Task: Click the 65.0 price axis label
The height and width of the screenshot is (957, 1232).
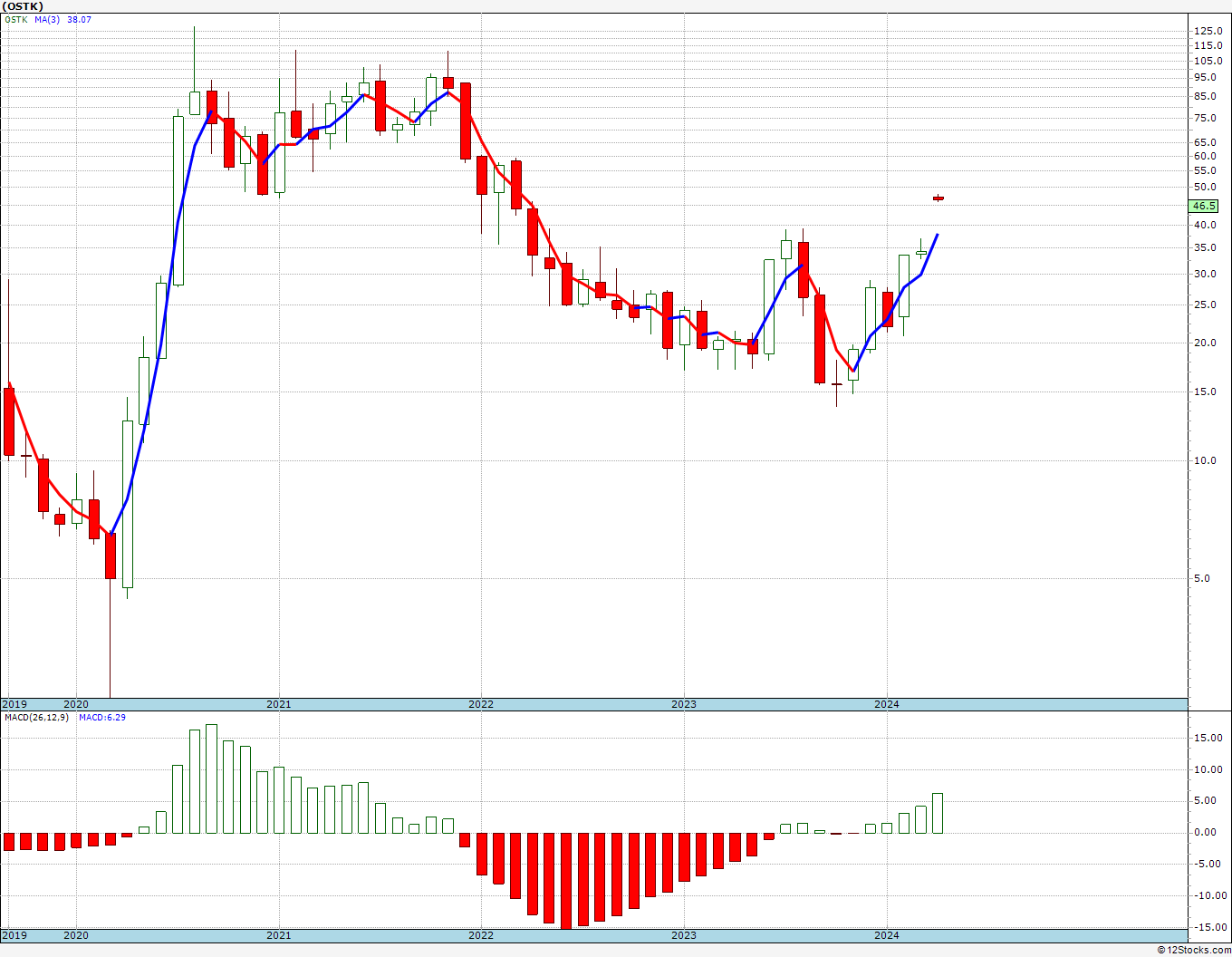Action: (x=1205, y=142)
